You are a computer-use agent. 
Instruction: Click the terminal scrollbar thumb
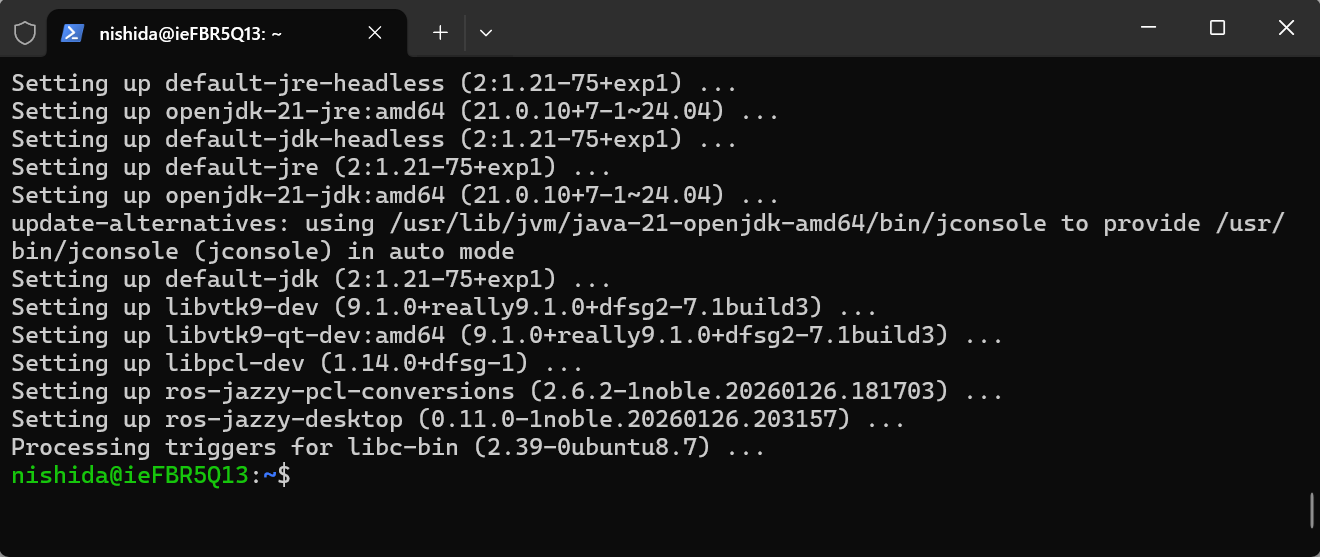(x=1311, y=510)
